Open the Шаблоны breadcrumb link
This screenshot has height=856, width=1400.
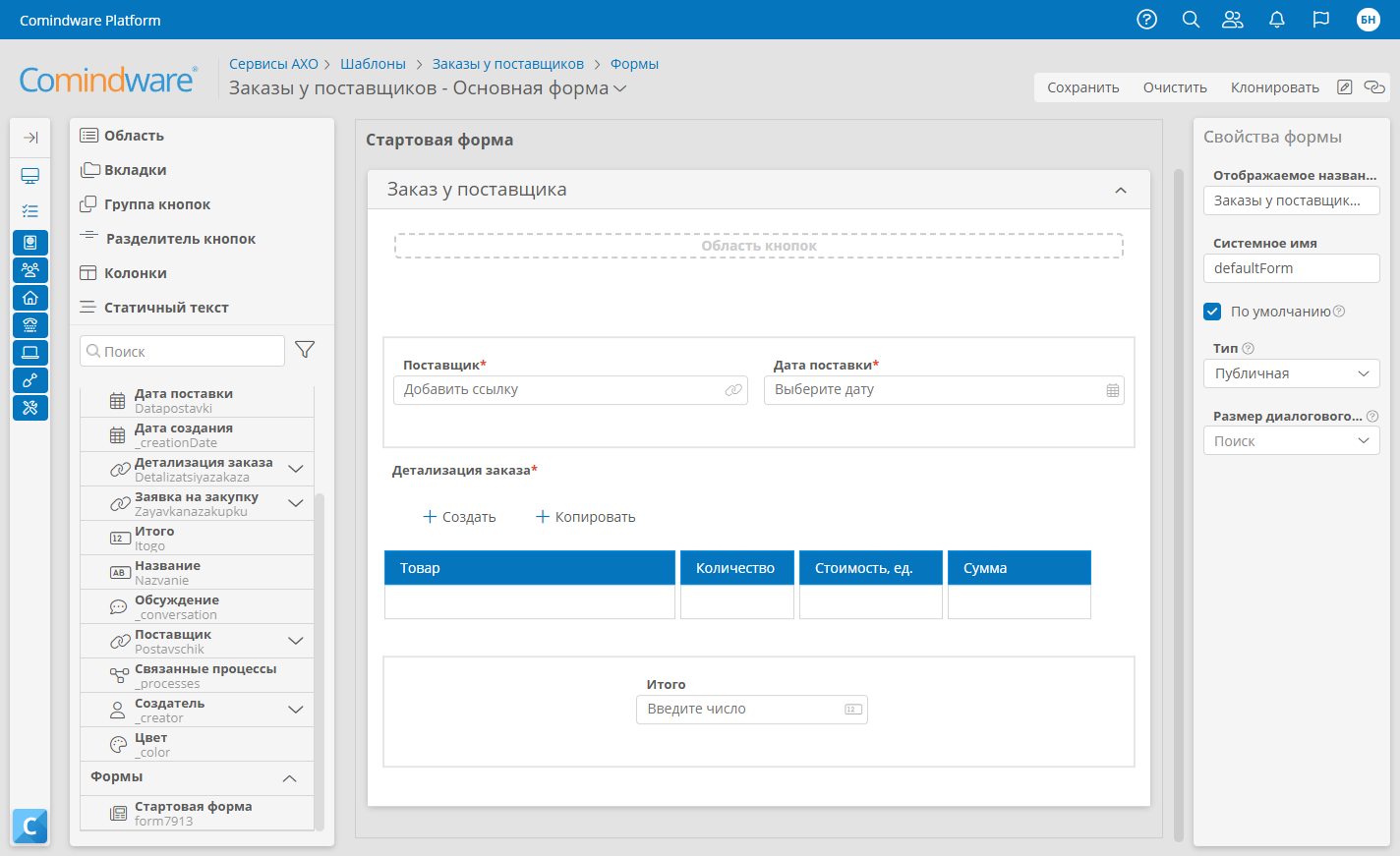click(x=373, y=64)
